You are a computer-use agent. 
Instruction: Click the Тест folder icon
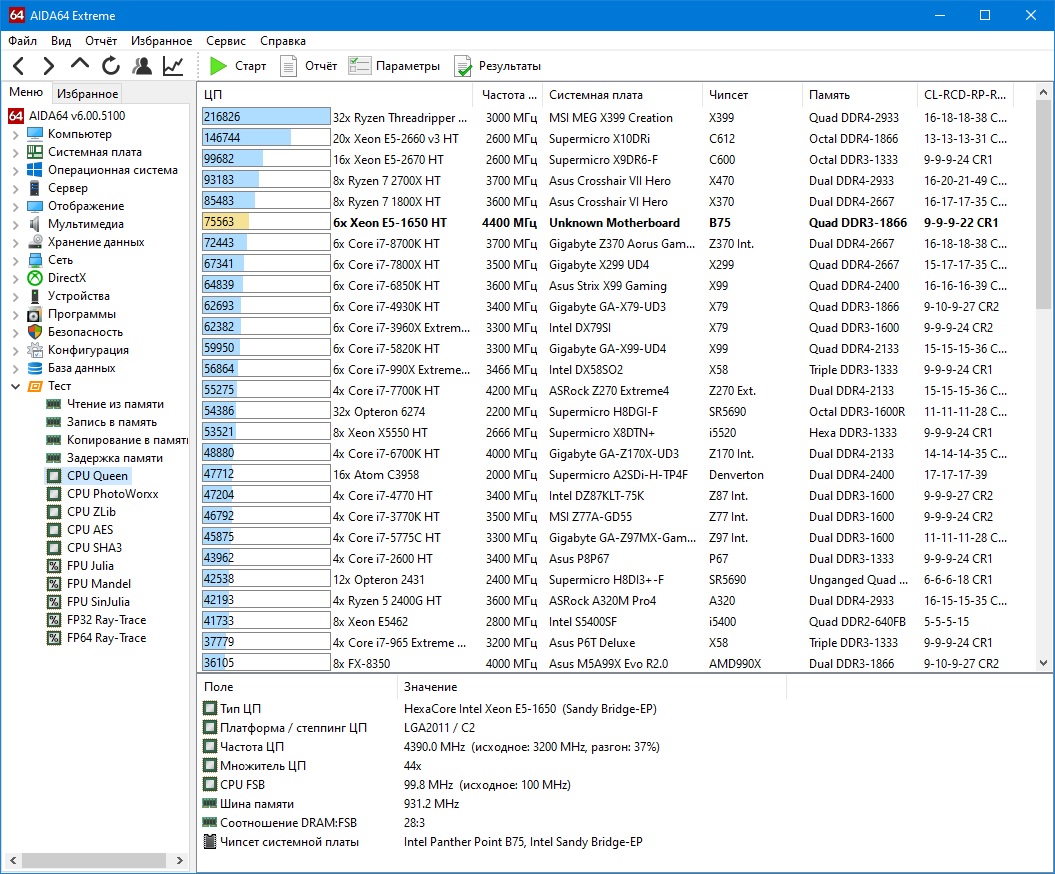click(35, 386)
